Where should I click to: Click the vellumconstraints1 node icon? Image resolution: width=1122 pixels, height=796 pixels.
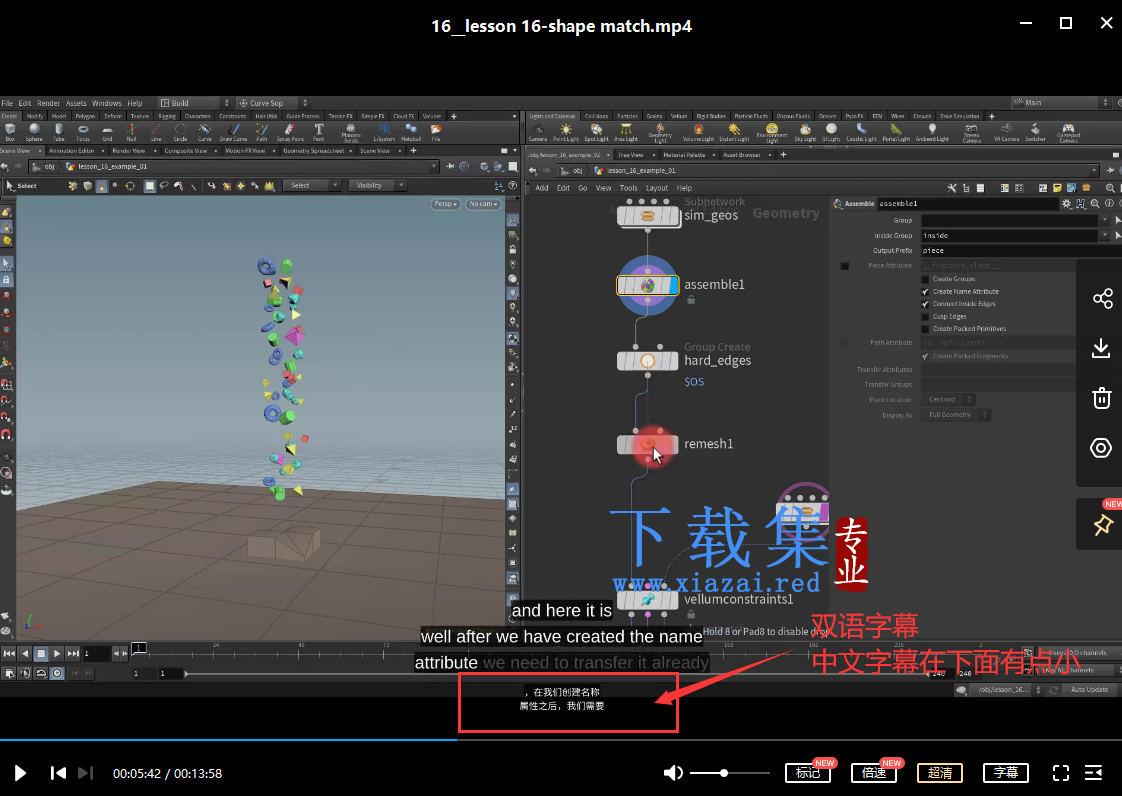[x=648, y=600]
